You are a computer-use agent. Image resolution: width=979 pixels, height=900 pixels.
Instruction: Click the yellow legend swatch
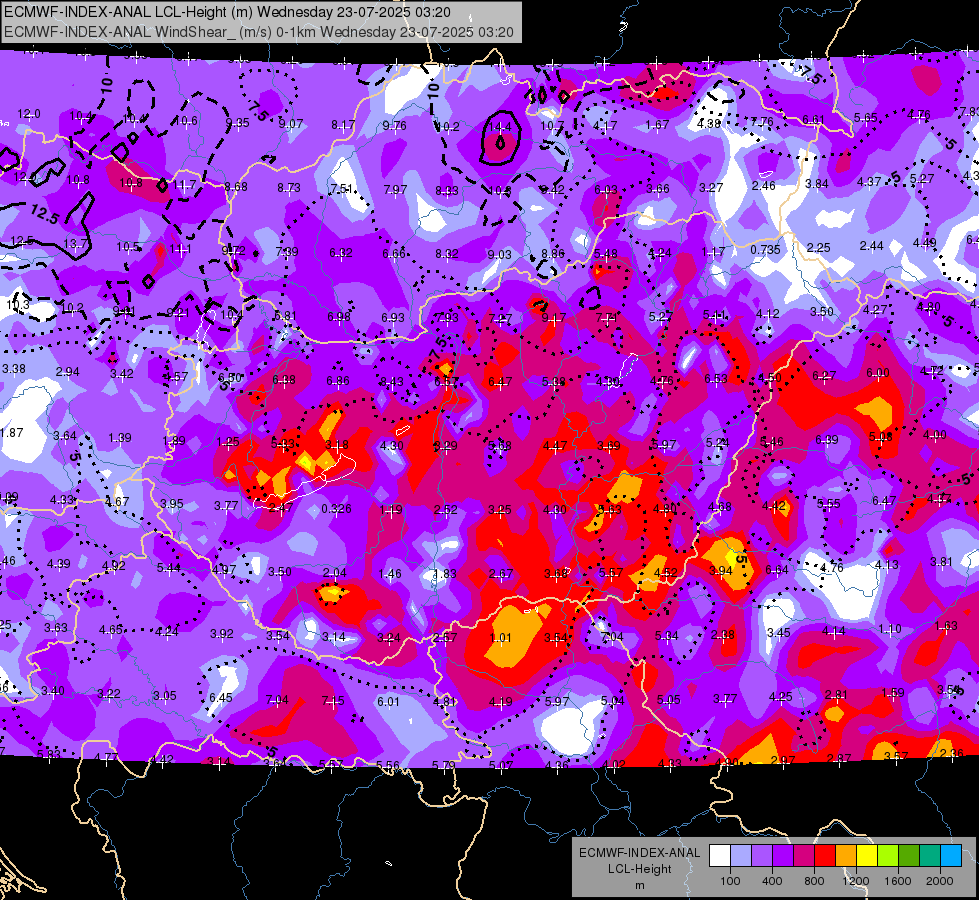coord(867,856)
